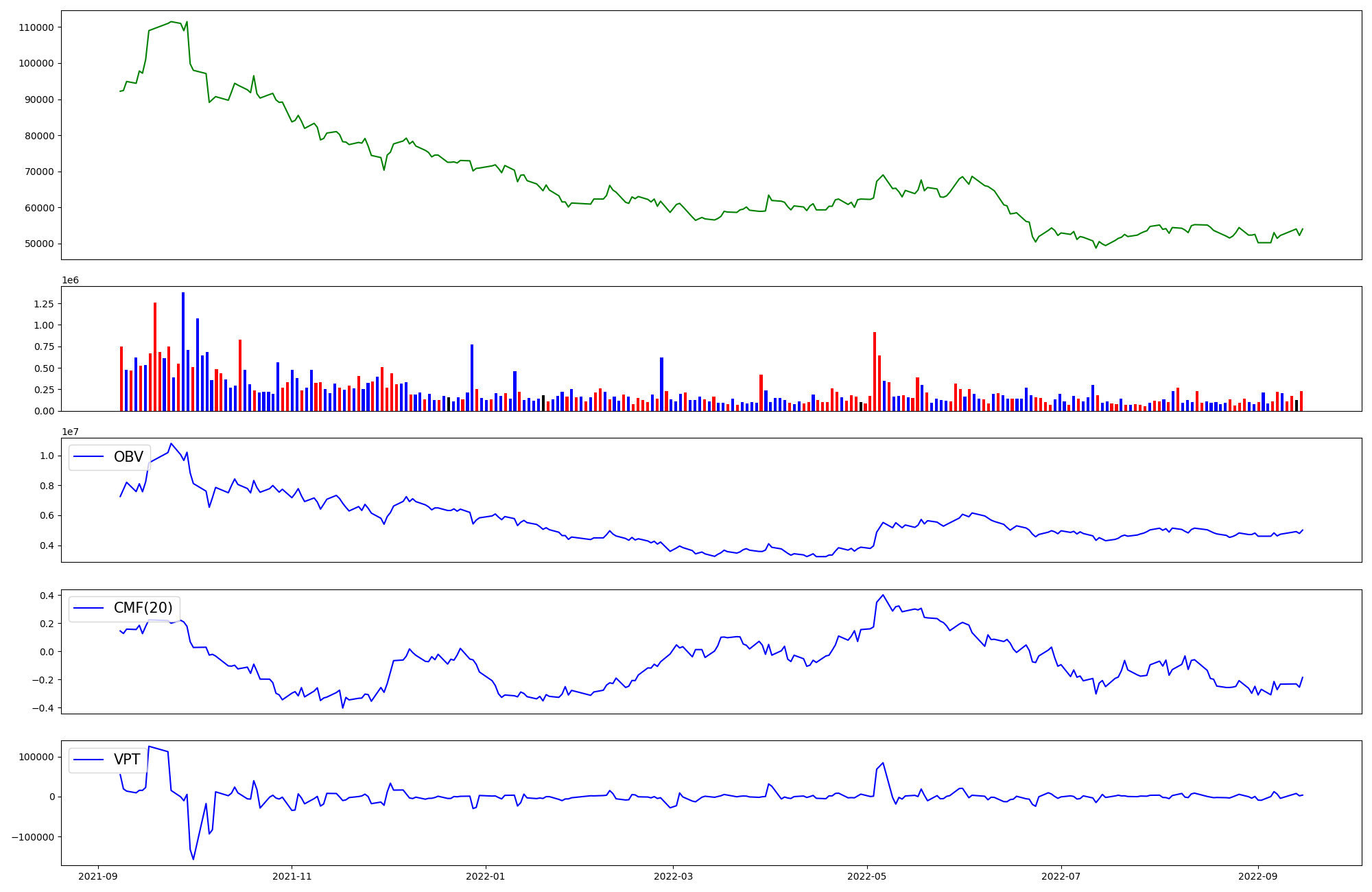
Task: Select the 2022-01 x-axis date label
Action: pyautogui.click(x=486, y=876)
